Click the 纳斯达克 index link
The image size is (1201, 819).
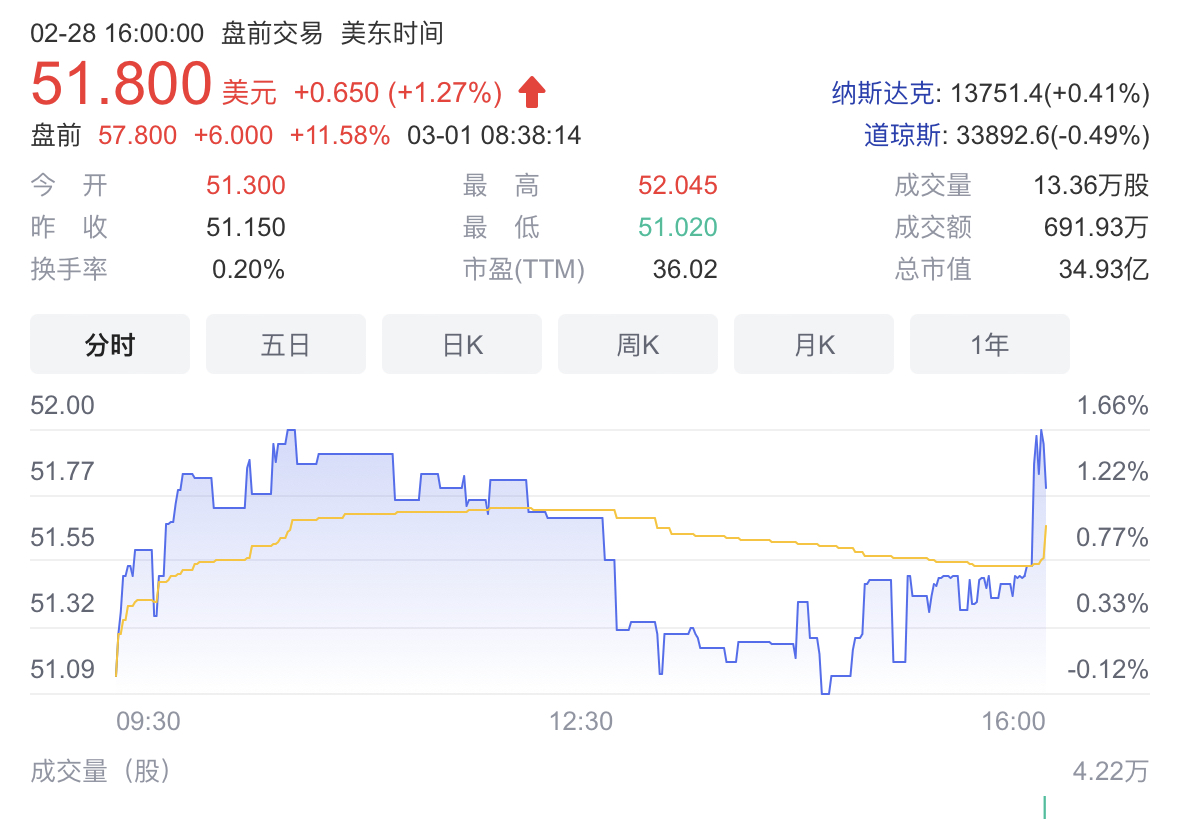(x=885, y=94)
